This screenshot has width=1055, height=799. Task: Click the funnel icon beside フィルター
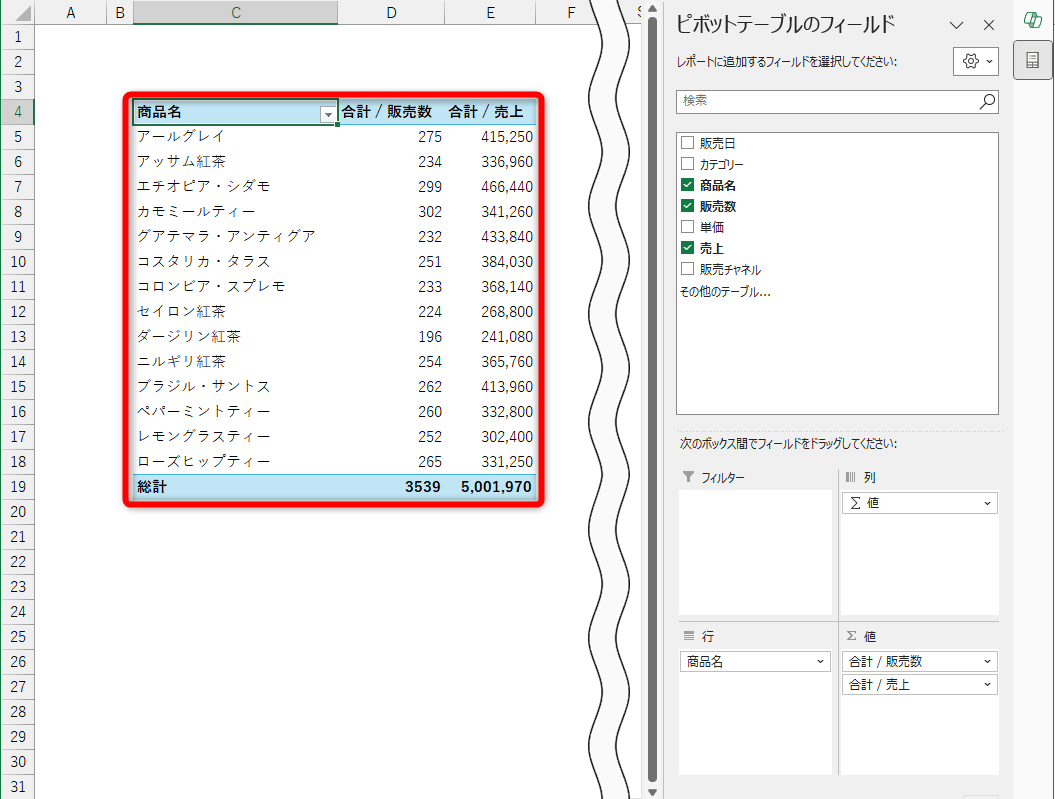click(x=691, y=478)
